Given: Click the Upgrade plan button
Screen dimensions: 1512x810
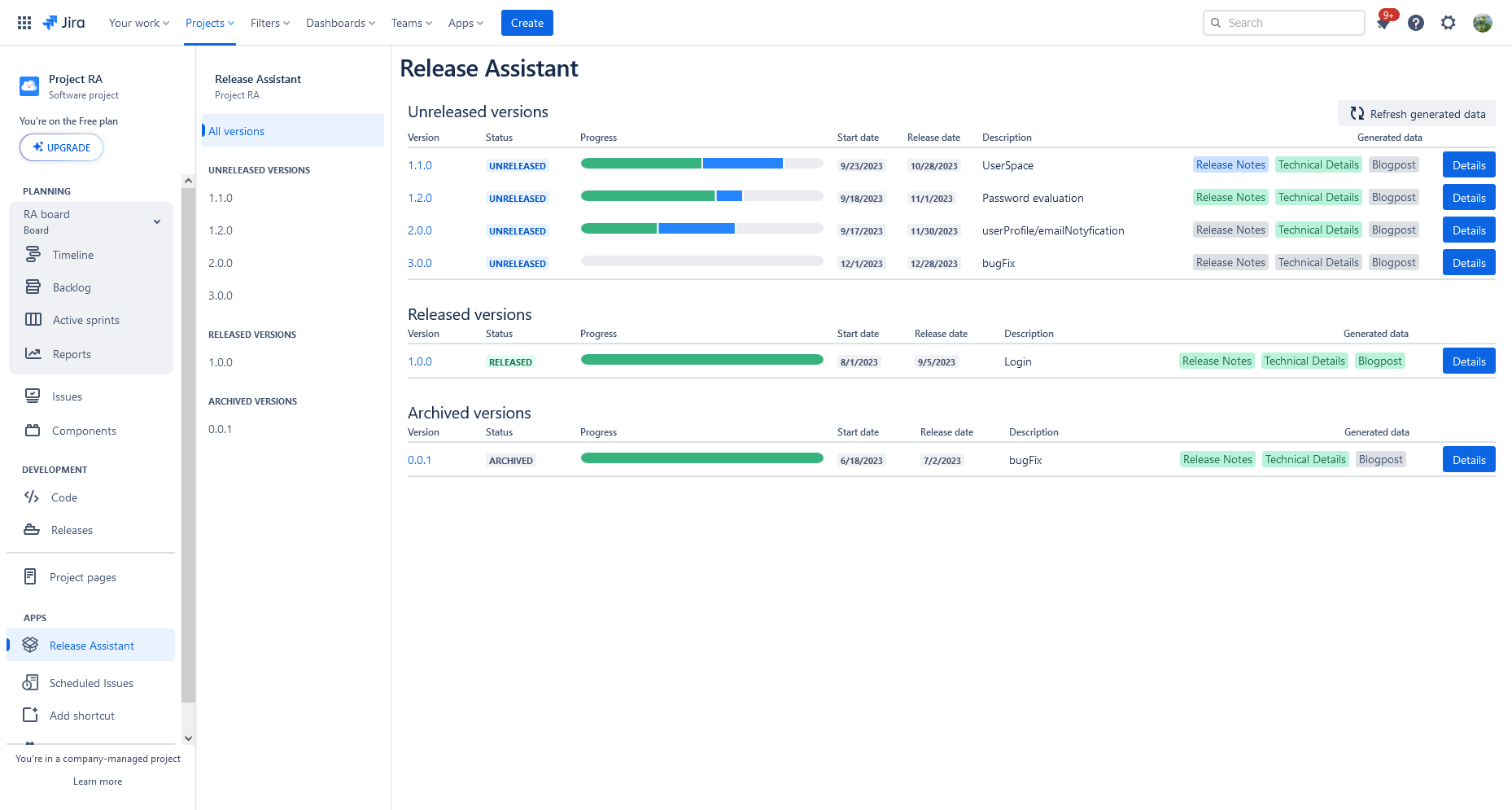Looking at the screenshot, I should coord(62,147).
